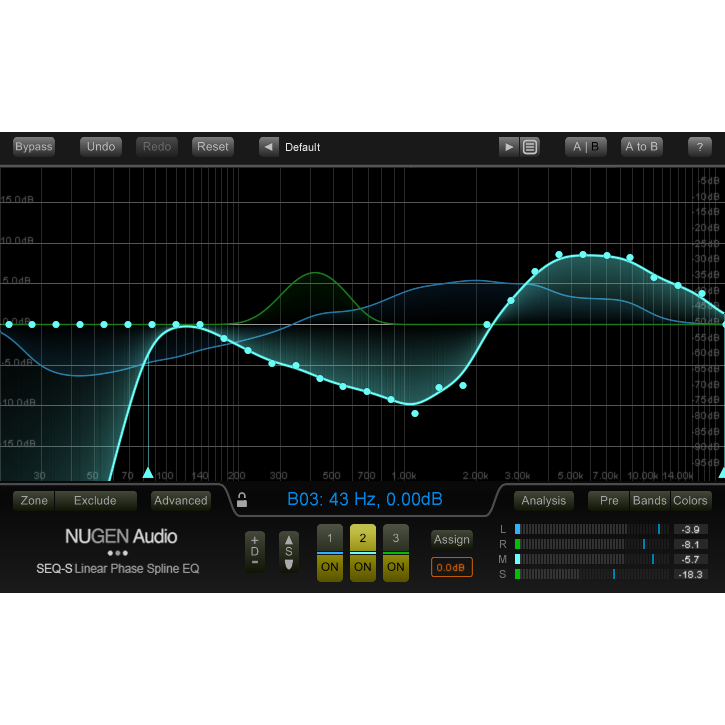
Task: Click the A to B copy button
Action: click(641, 147)
